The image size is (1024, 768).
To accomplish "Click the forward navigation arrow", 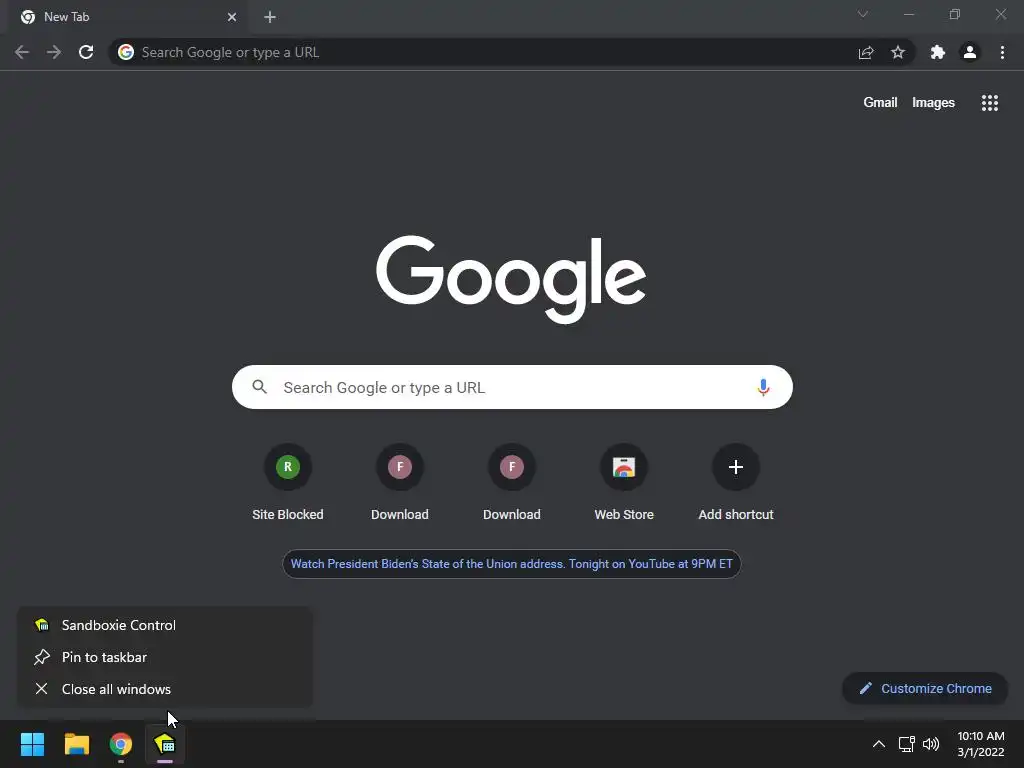I will [x=54, y=52].
